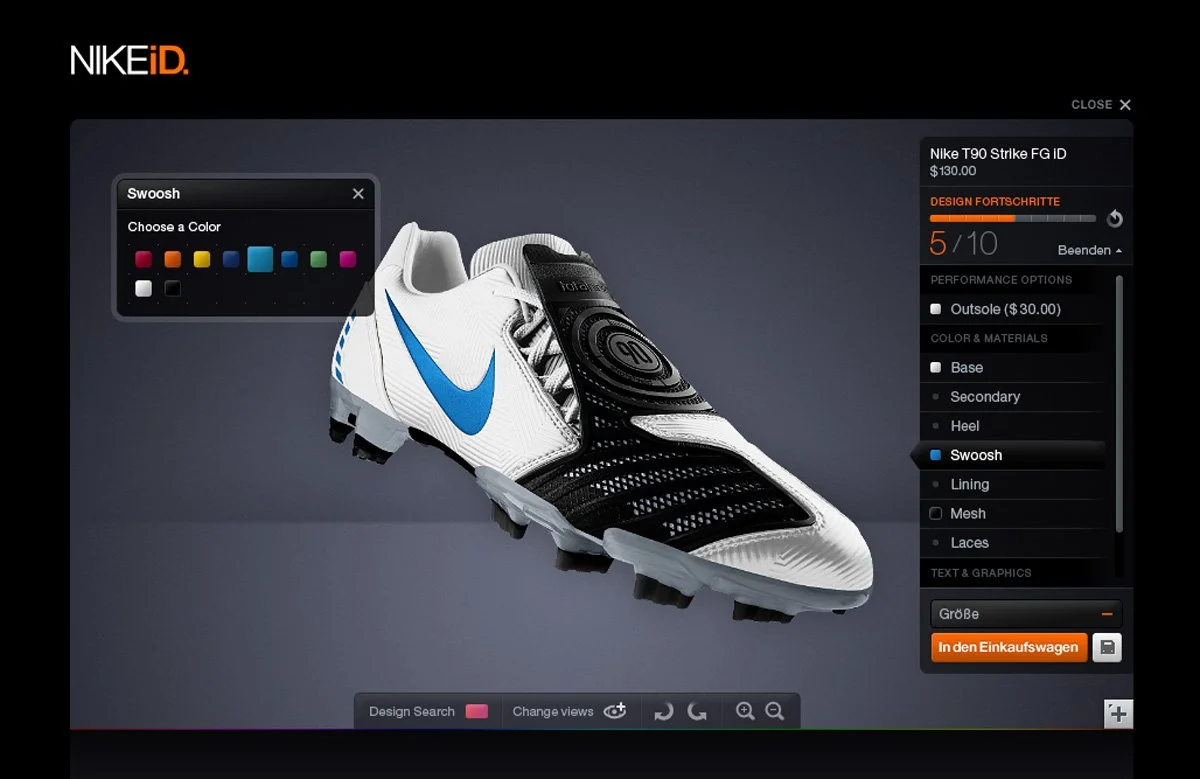1200x779 pixels.
Task: Click the plus icon at bottom right
Action: (x=1118, y=714)
